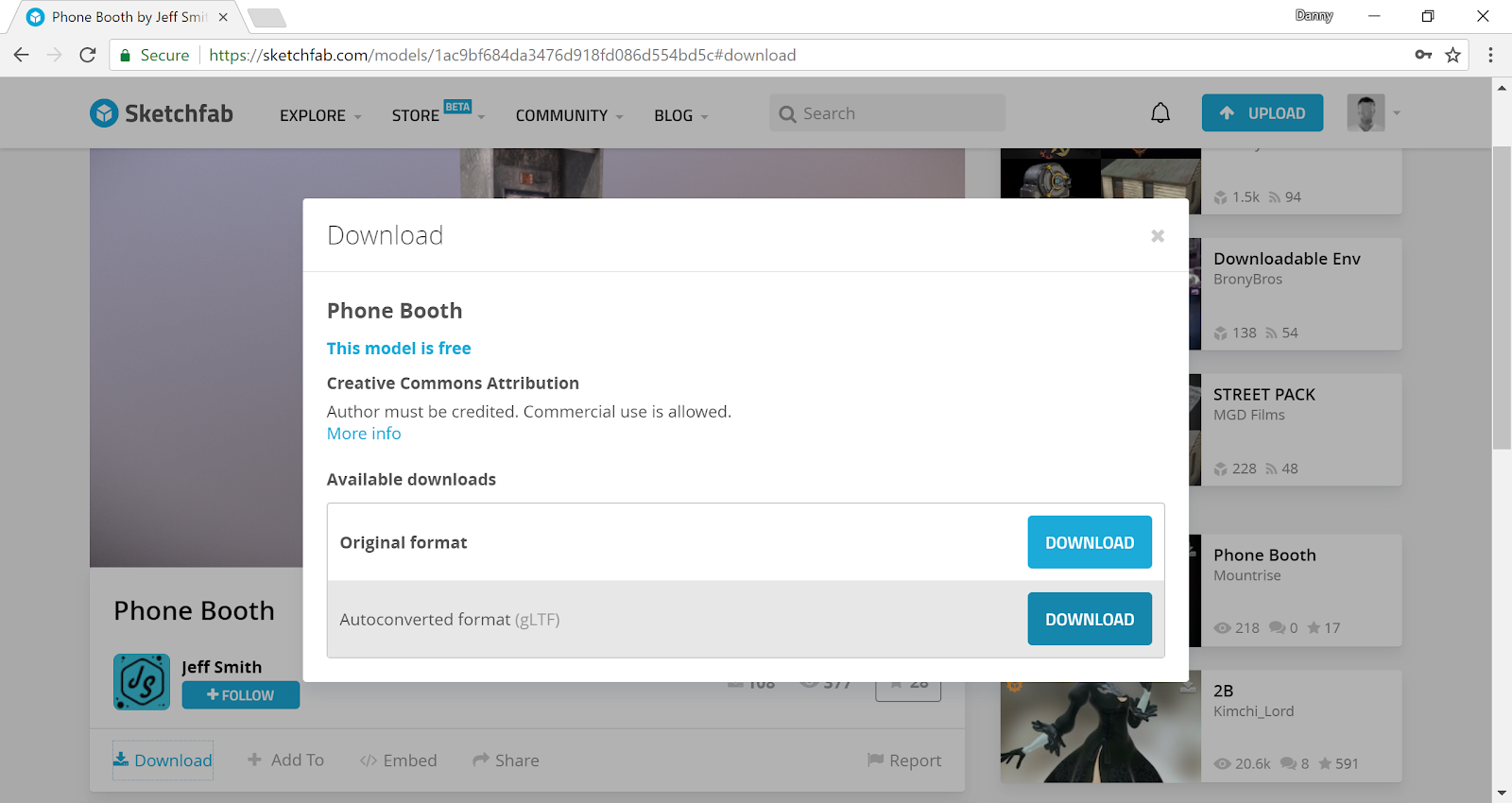The height and width of the screenshot is (803, 1512).
Task: Expand the COMMUNITY menu
Action: pyautogui.click(x=569, y=115)
